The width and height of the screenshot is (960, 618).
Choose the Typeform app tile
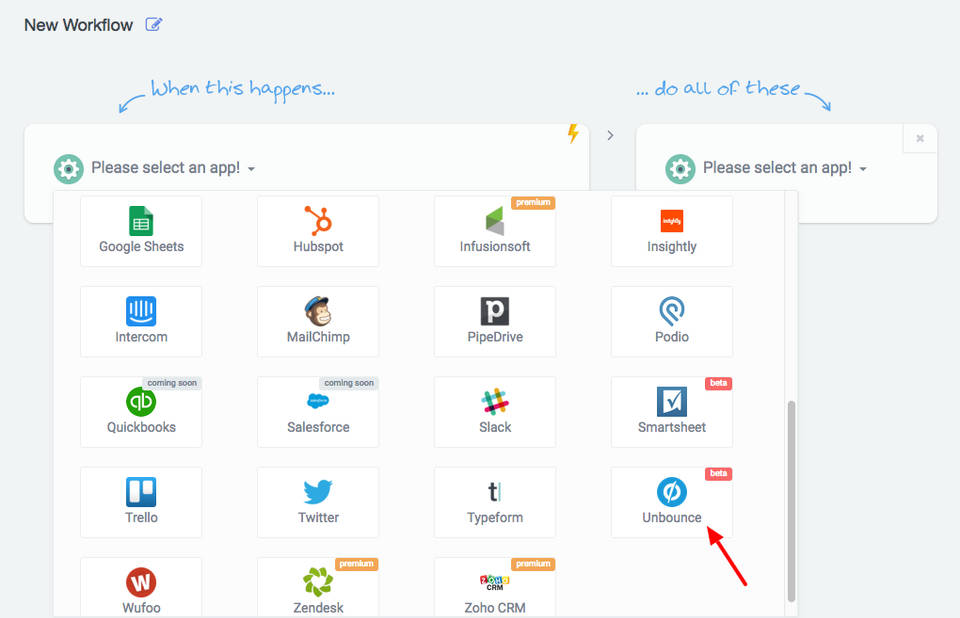[x=495, y=501]
